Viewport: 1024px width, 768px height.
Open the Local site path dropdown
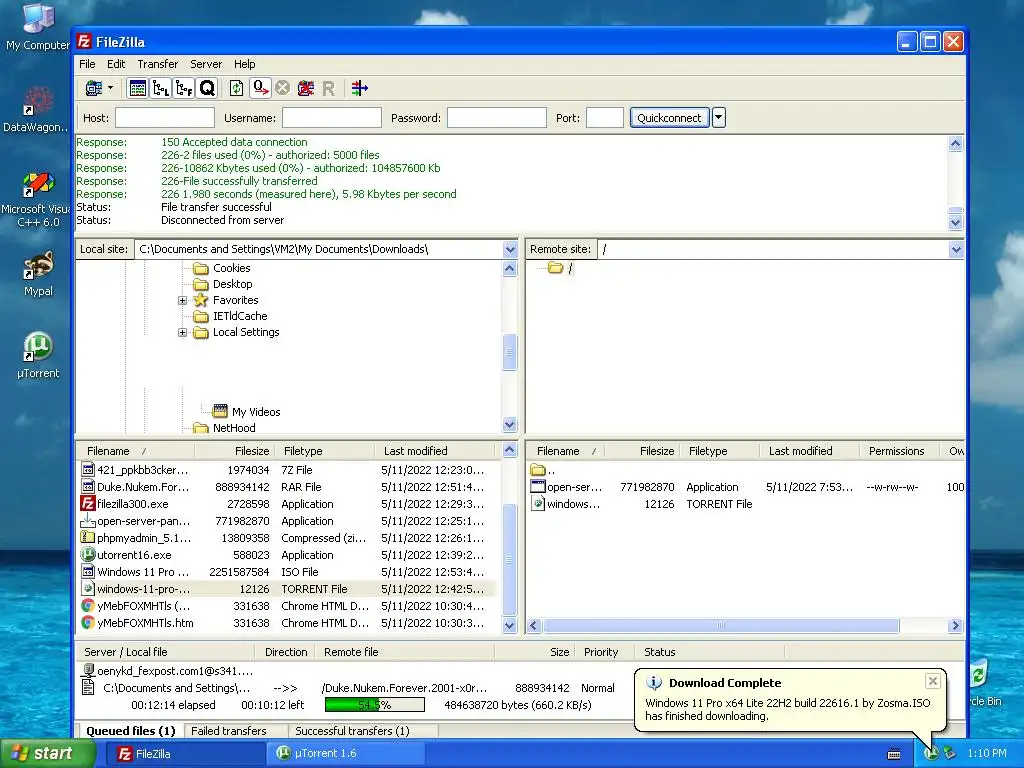(510, 249)
